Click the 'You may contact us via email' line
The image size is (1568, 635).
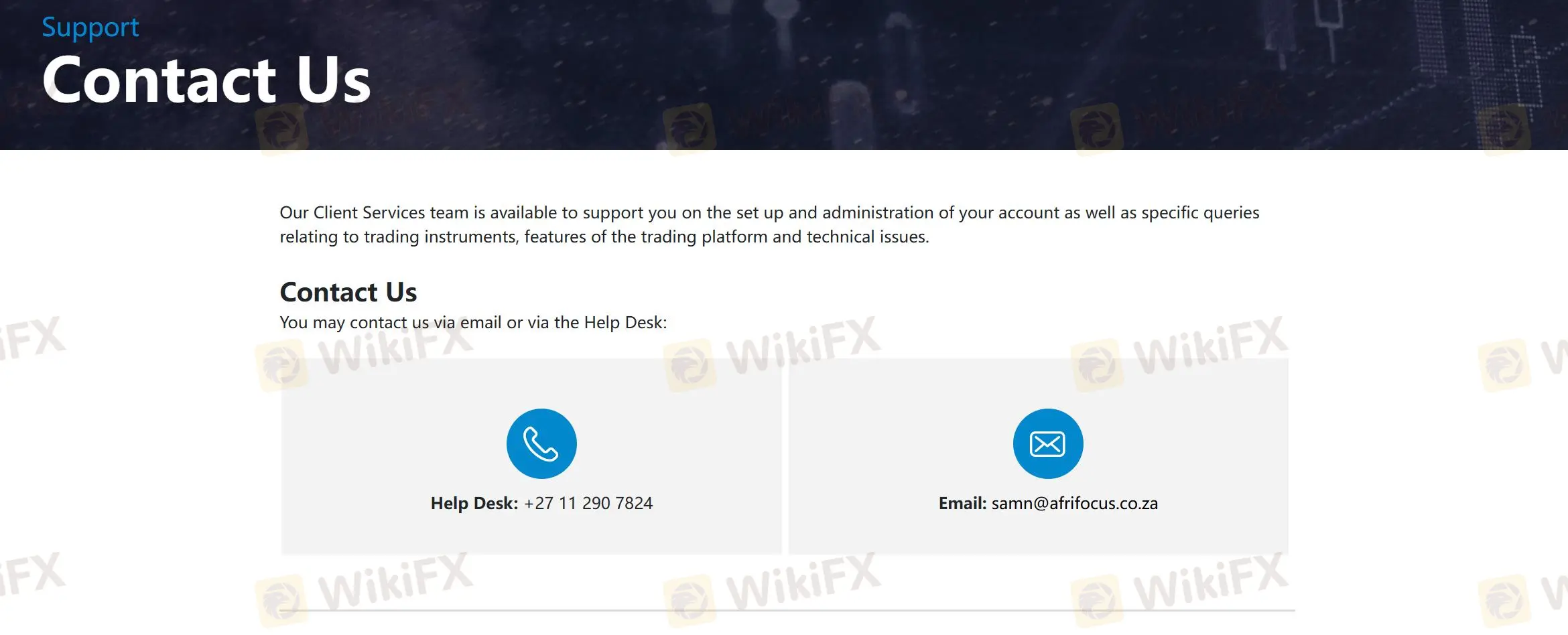473,322
